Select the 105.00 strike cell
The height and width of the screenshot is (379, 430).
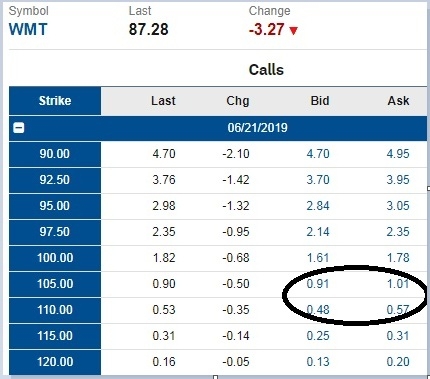click(x=55, y=284)
